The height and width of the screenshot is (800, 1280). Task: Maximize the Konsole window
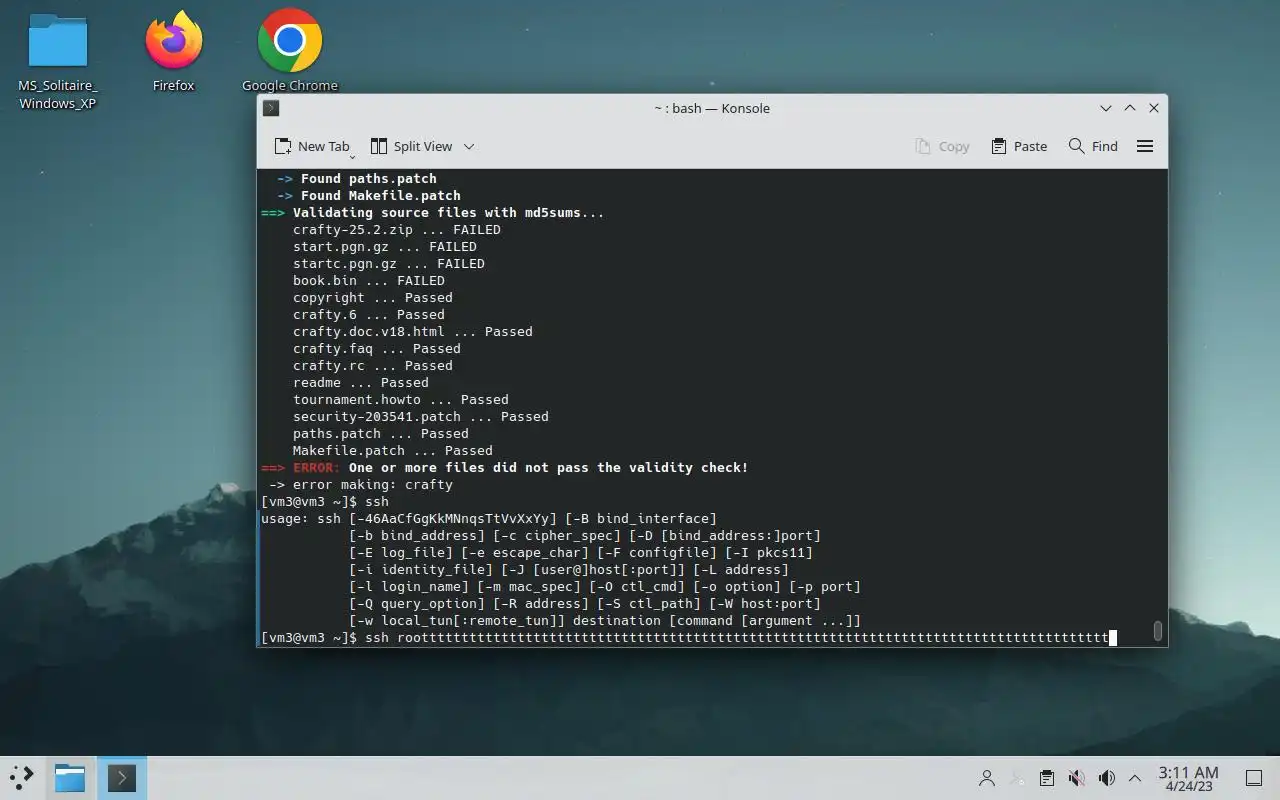point(1130,108)
